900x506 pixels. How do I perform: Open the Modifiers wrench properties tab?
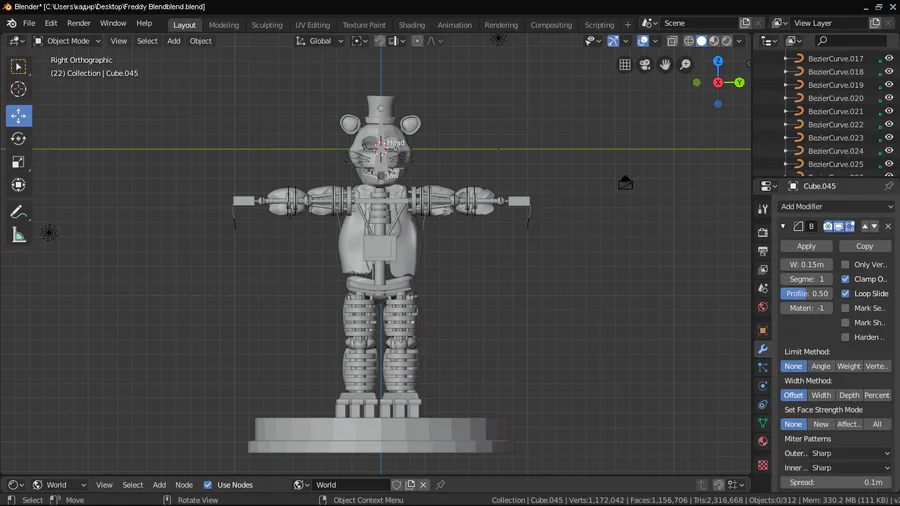coord(762,349)
